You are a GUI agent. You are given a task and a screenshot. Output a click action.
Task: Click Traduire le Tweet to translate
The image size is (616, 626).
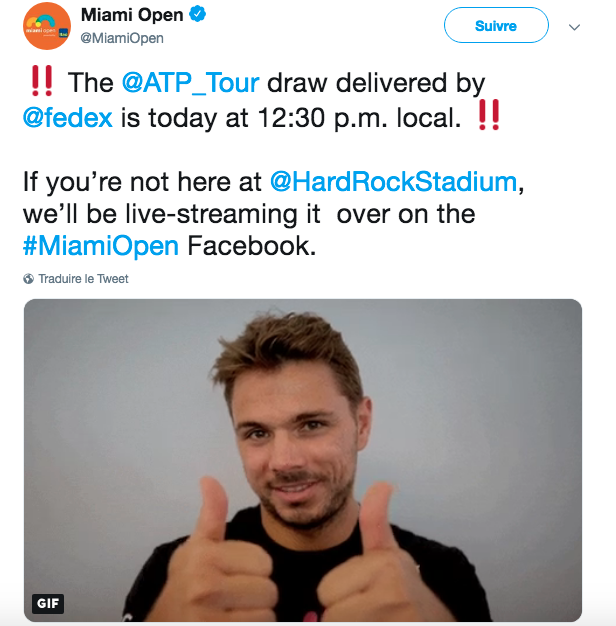pos(83,279)
